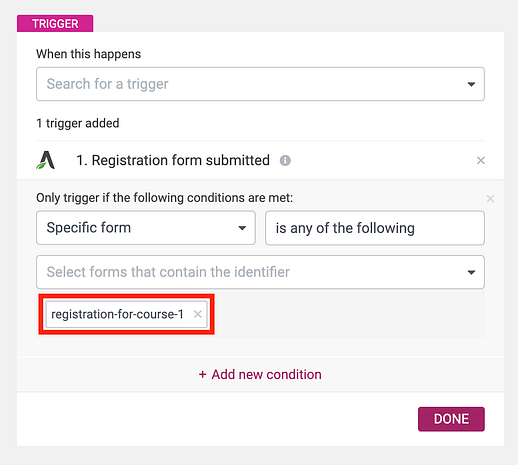Remove the registration-for-course-1 tag
Viewport: 518px width, 465px height.
(198, 314)
